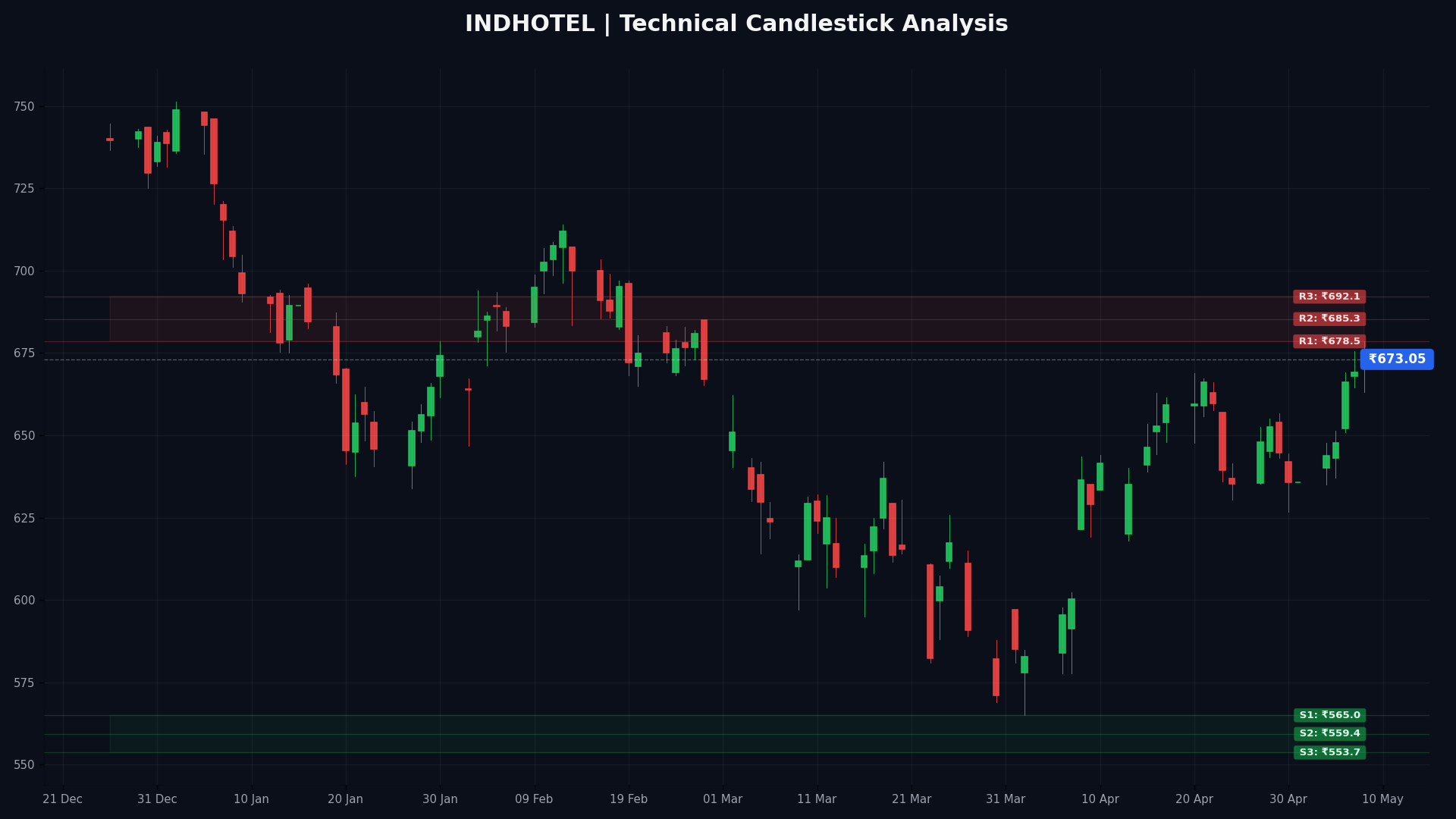Click the 625 price axis label

point(24,518)
